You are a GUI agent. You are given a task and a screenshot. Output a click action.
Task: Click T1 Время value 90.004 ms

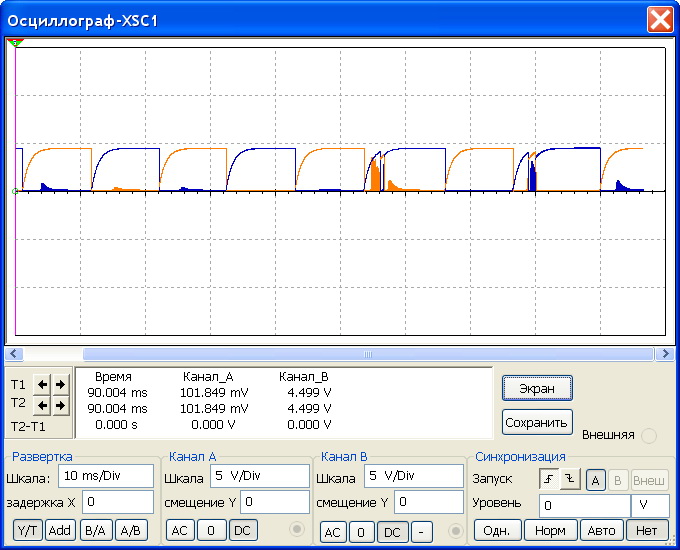(x=118, y=393)
